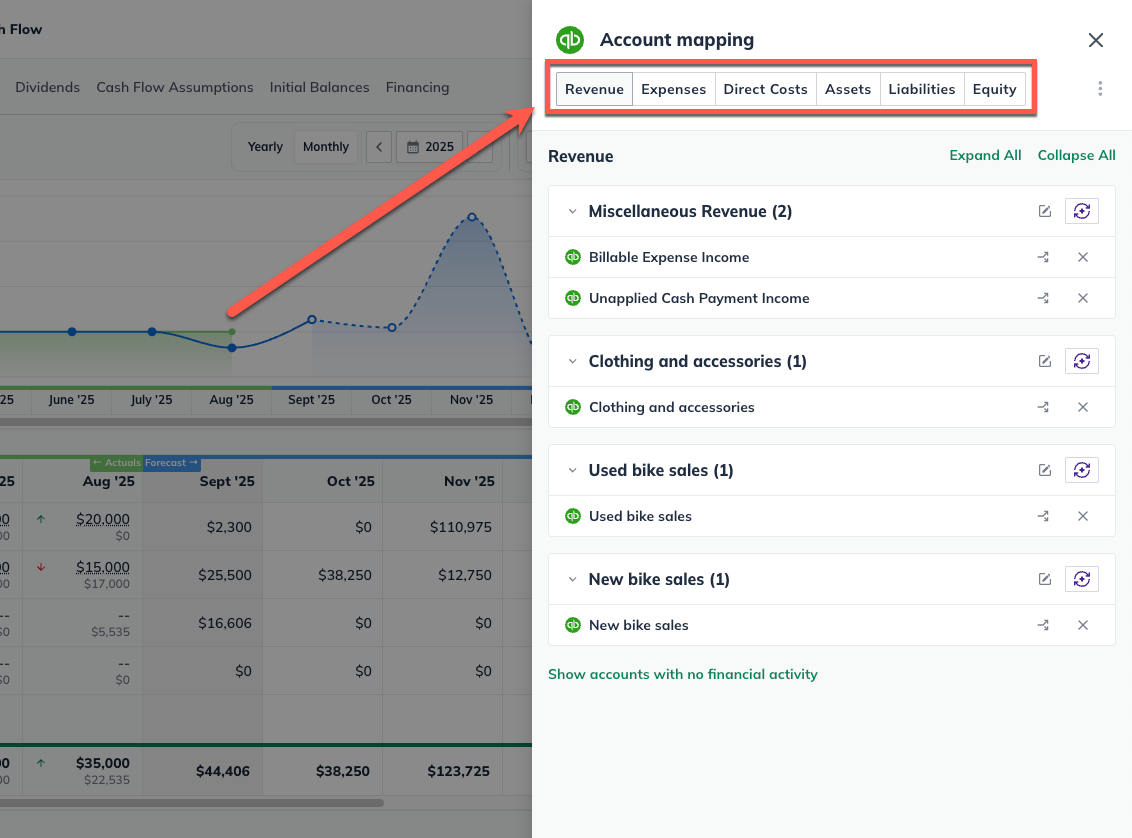
Task: Click Expand All link
Action: coord(985,155)
